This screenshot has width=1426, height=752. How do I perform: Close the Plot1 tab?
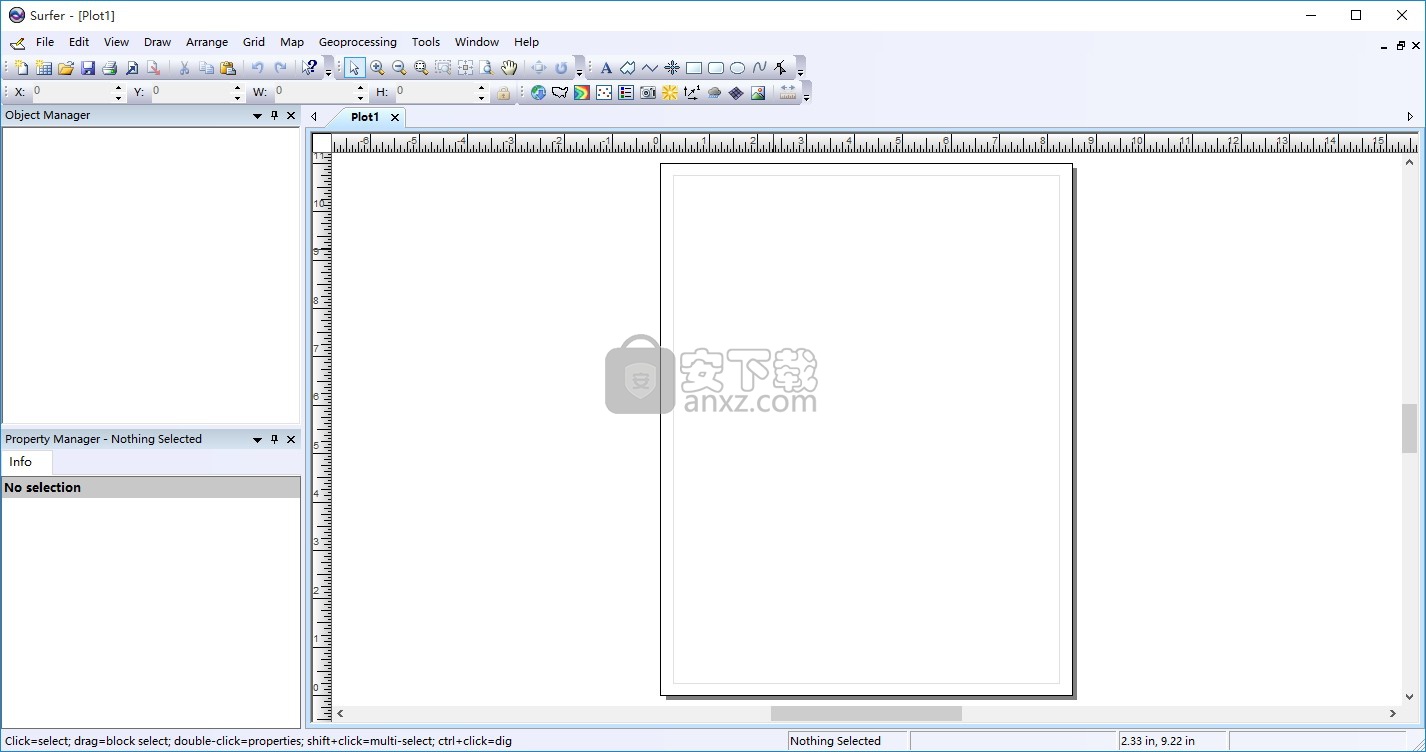tap(395, 117)
